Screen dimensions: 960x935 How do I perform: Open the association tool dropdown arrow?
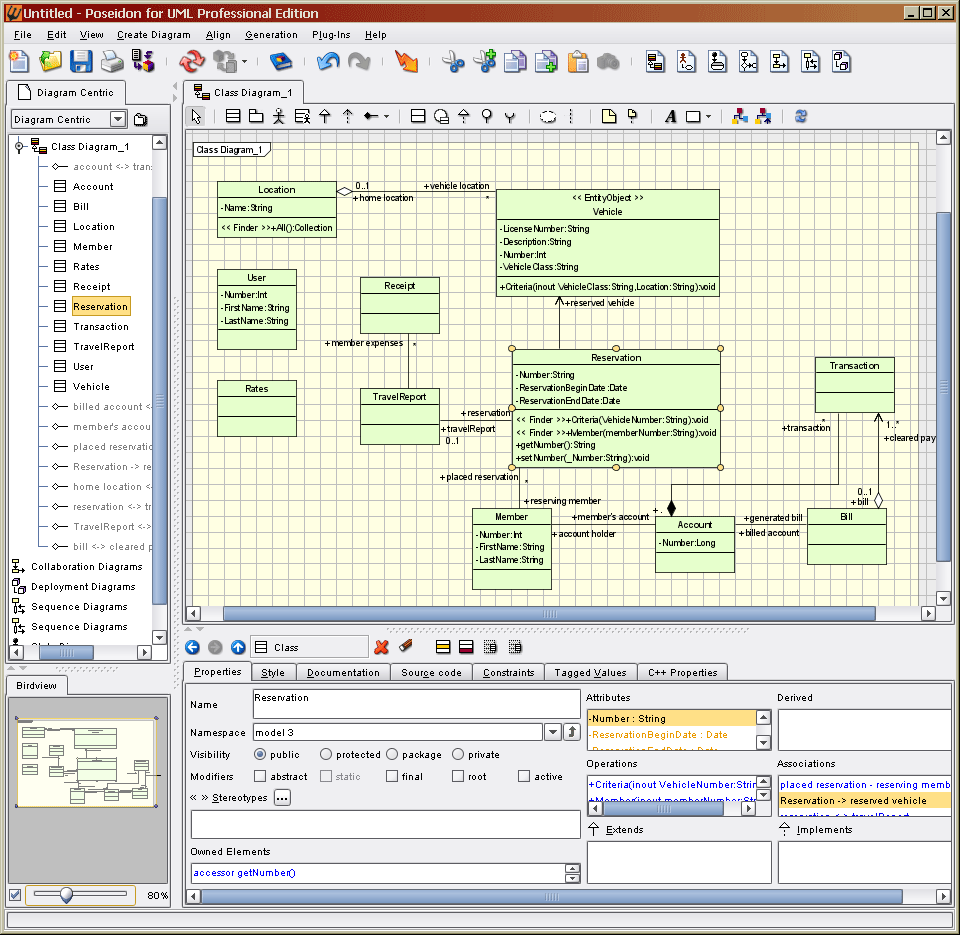tap(386, 116)
